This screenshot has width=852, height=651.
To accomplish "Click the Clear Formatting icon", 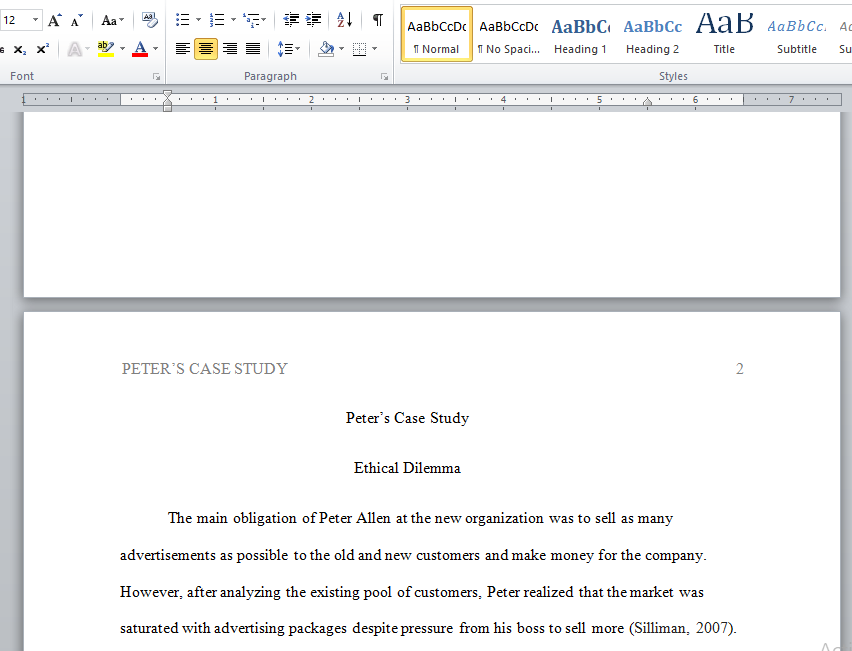I will click(149, 21).
